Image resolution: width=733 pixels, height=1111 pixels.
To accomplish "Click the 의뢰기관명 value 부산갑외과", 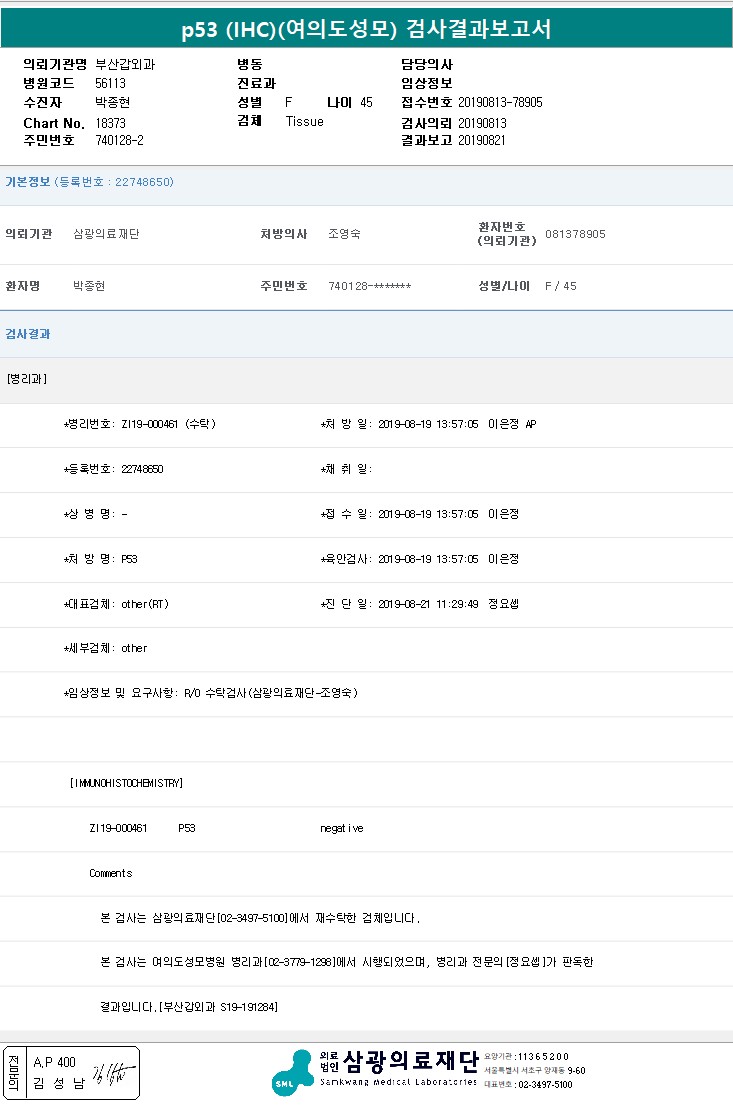I will [x=125, y=64].
